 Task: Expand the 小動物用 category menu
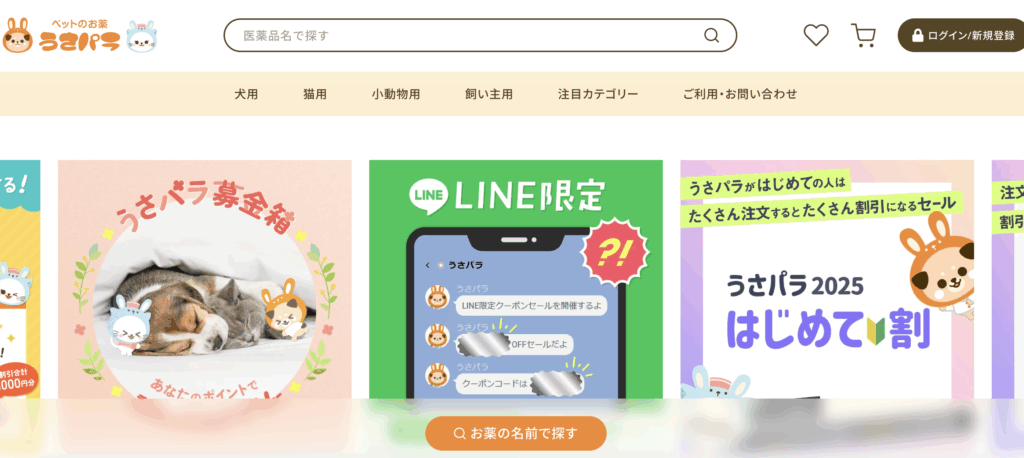coord(396,94)
